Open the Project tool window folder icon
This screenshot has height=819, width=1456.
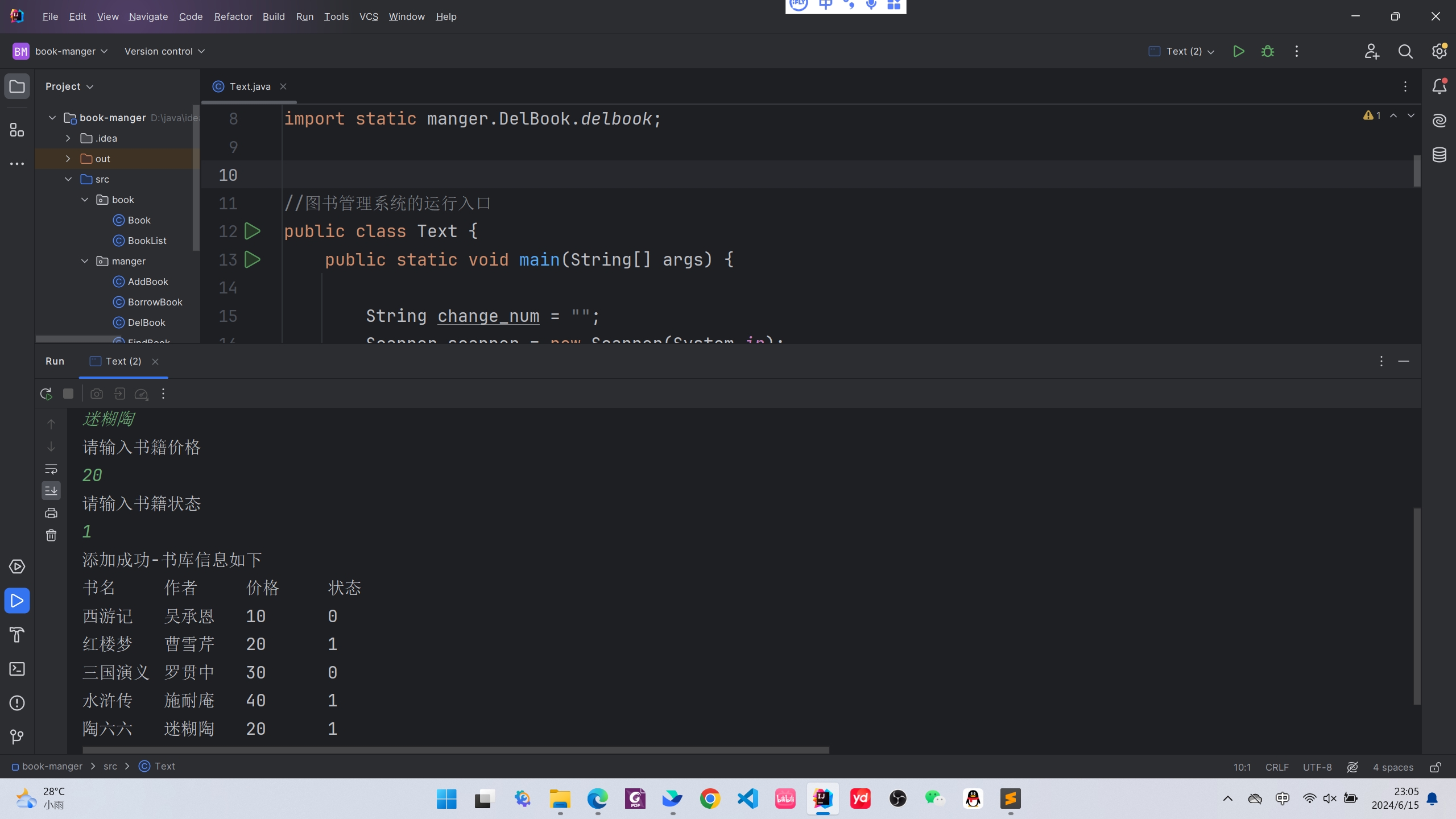[17, 86]
